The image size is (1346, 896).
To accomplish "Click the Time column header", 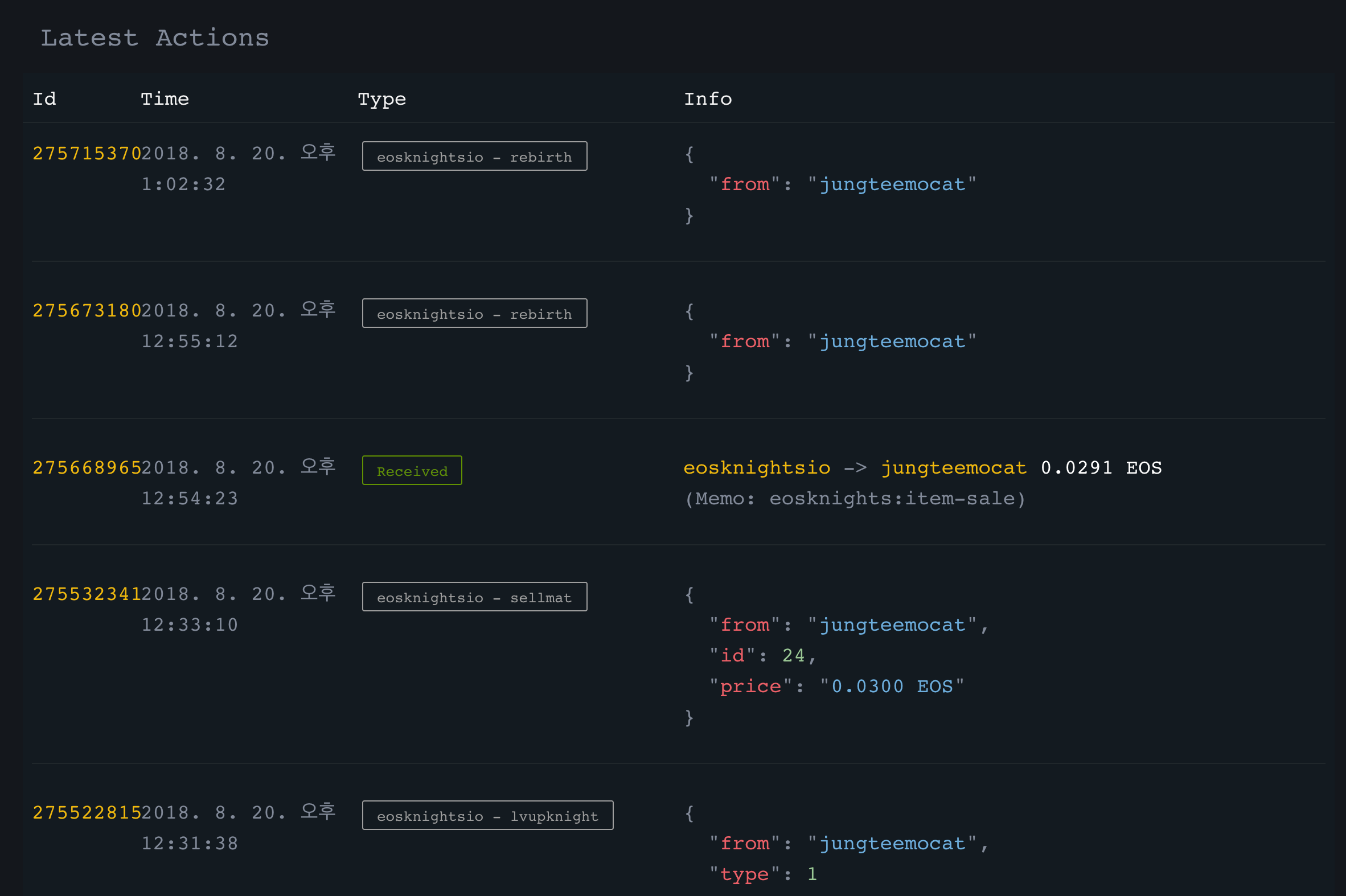I will coord(165,99).
